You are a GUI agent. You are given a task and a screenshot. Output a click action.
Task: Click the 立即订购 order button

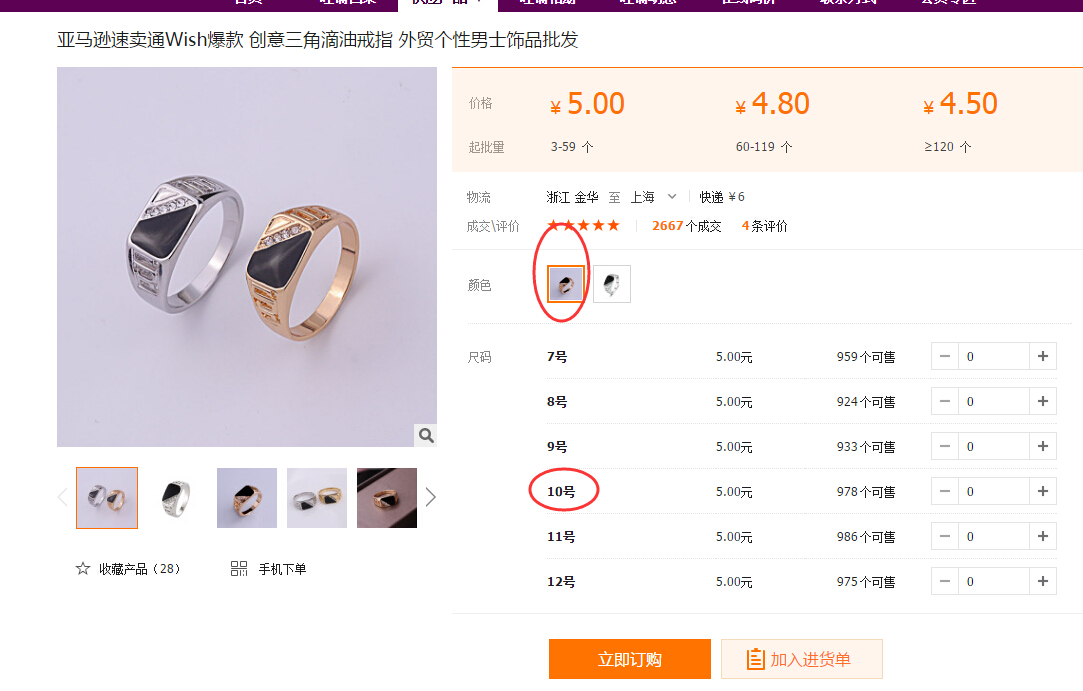[630, 659]
